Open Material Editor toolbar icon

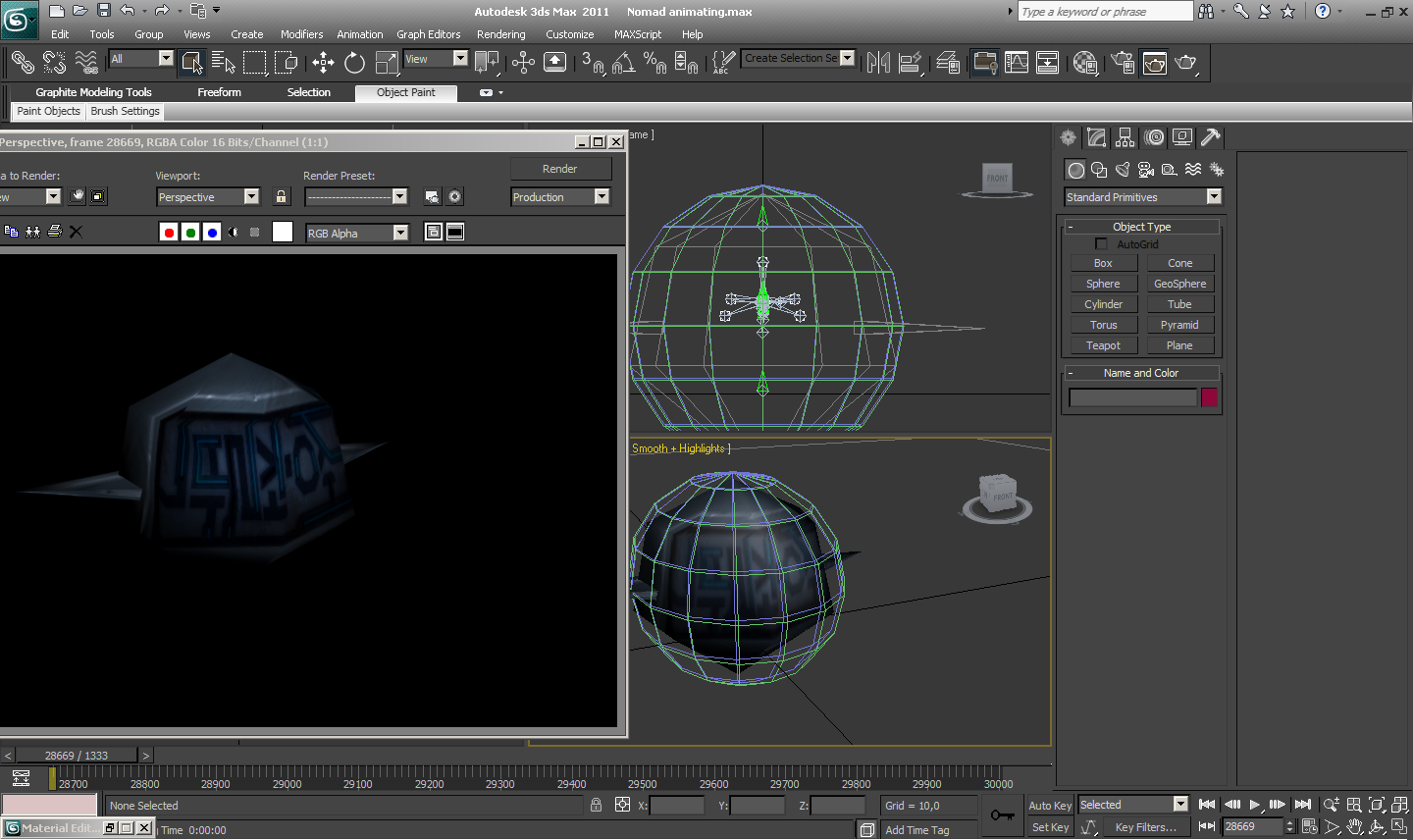pyautogui.click(x=1085, y=63)
